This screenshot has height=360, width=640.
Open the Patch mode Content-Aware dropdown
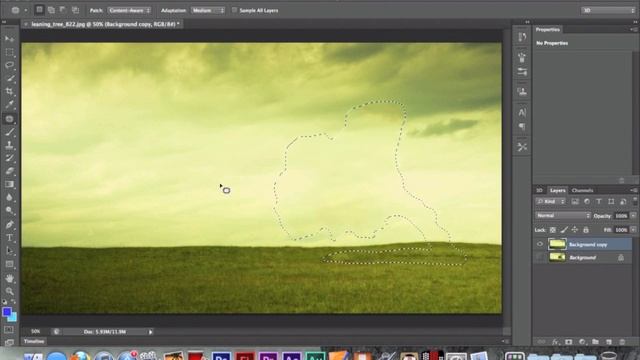(129, 10)
